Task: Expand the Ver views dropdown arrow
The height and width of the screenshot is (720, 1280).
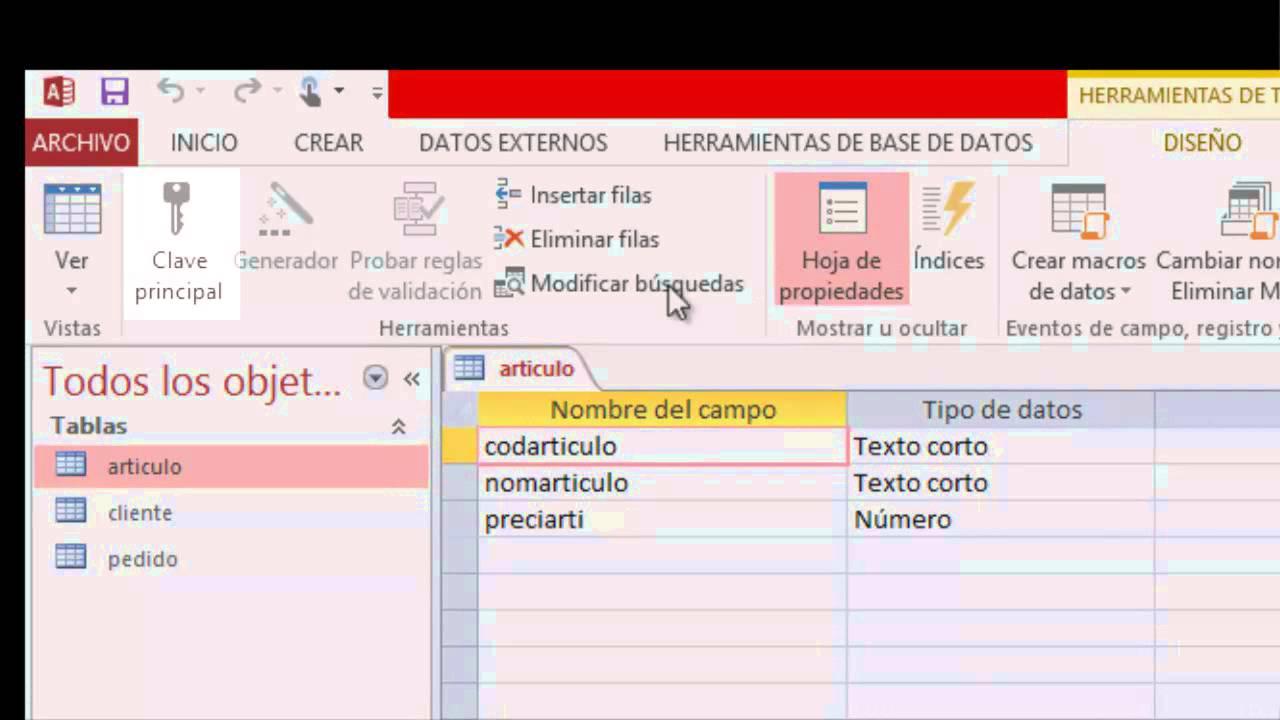Action: pos(72,291)
